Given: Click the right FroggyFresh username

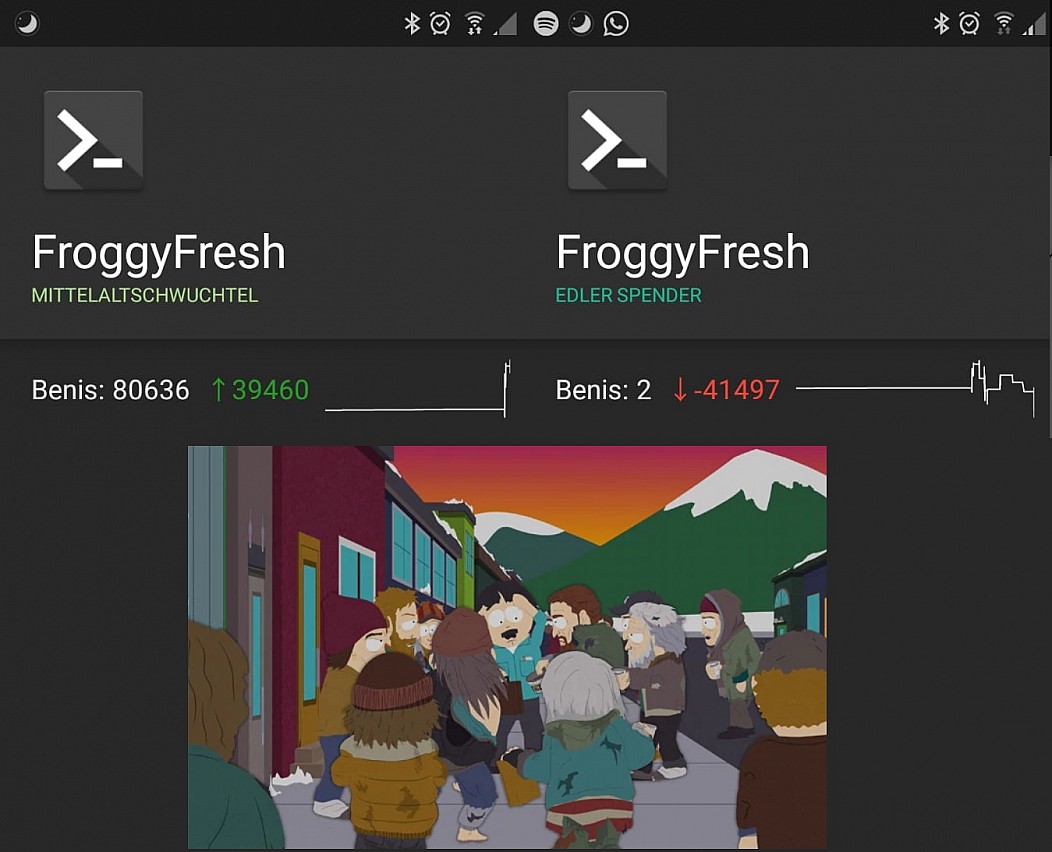Looking at the screenshot, I should coord(683,254).
